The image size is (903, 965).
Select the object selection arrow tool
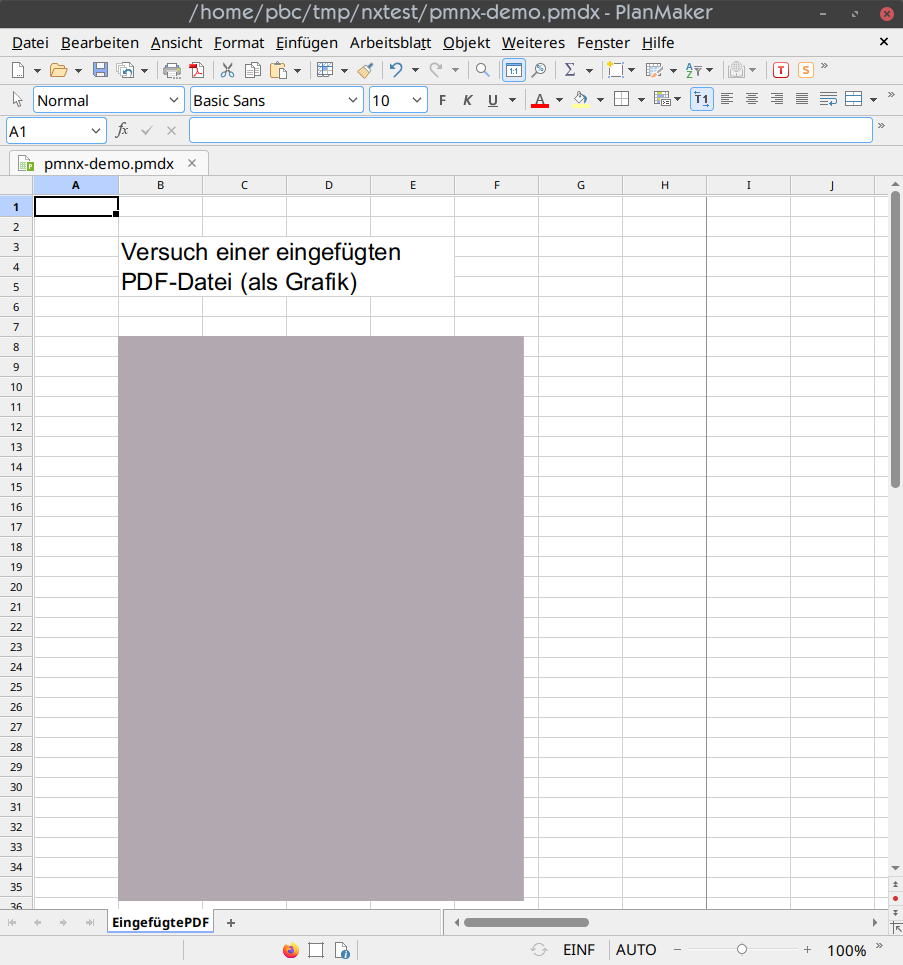click(x=17, y=100)
